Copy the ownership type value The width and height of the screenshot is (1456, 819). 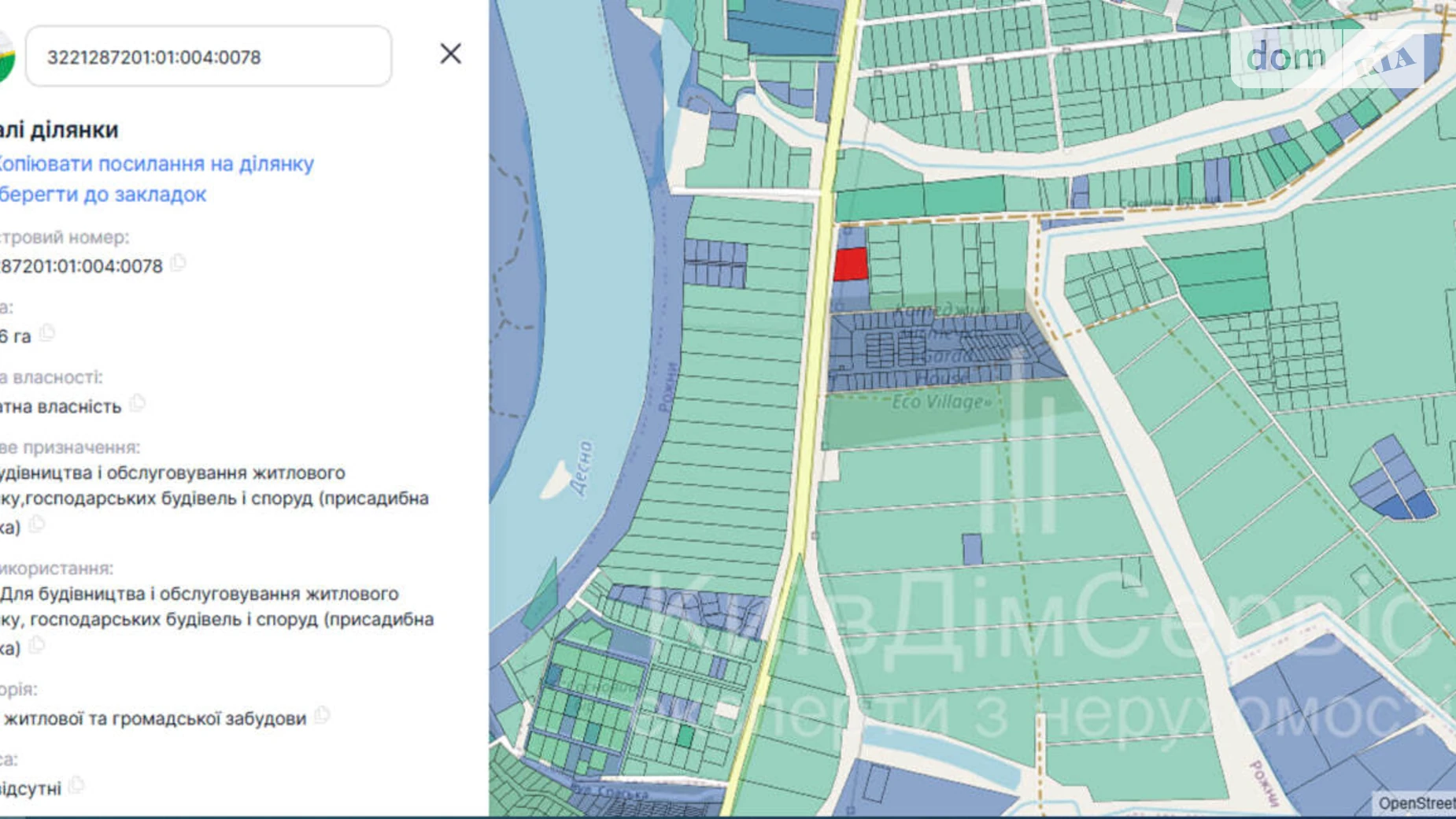click(138, 403)
